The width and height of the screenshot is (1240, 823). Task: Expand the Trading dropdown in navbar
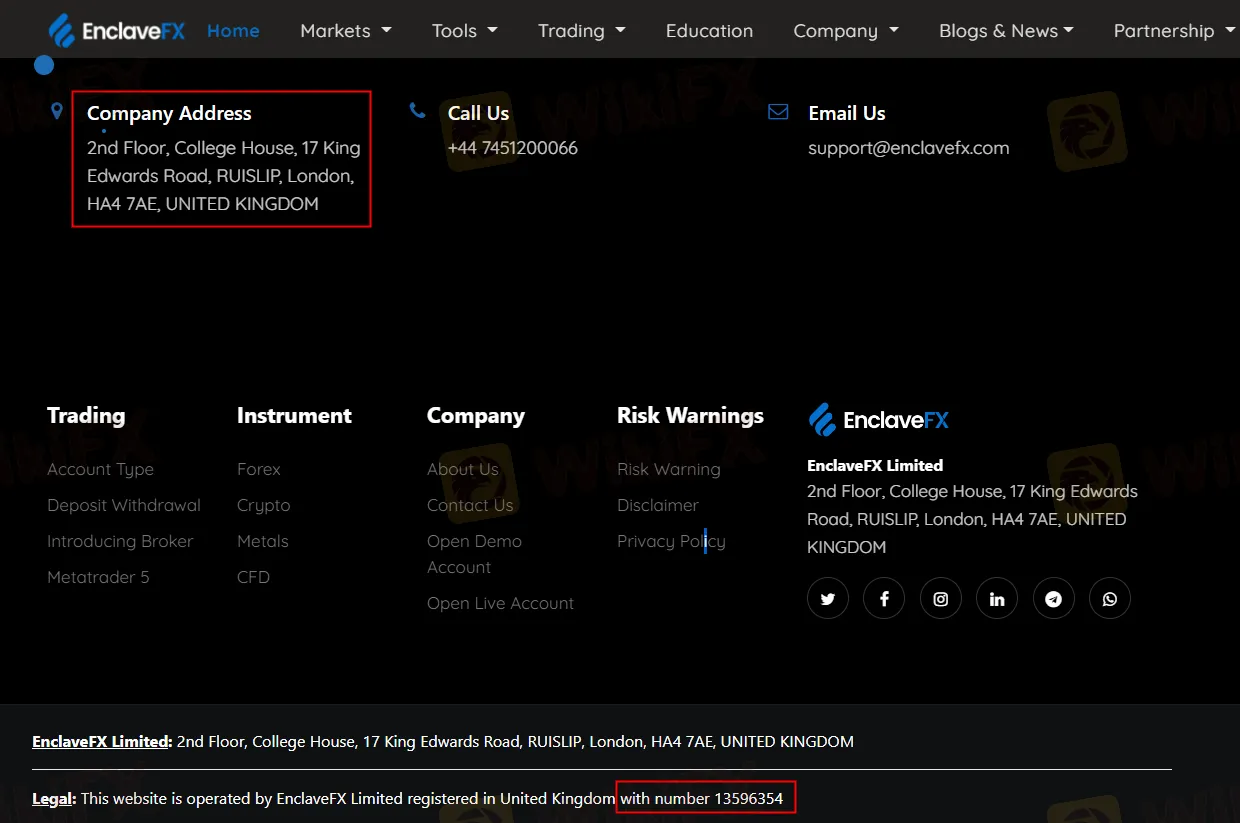[x=582, y=31]
